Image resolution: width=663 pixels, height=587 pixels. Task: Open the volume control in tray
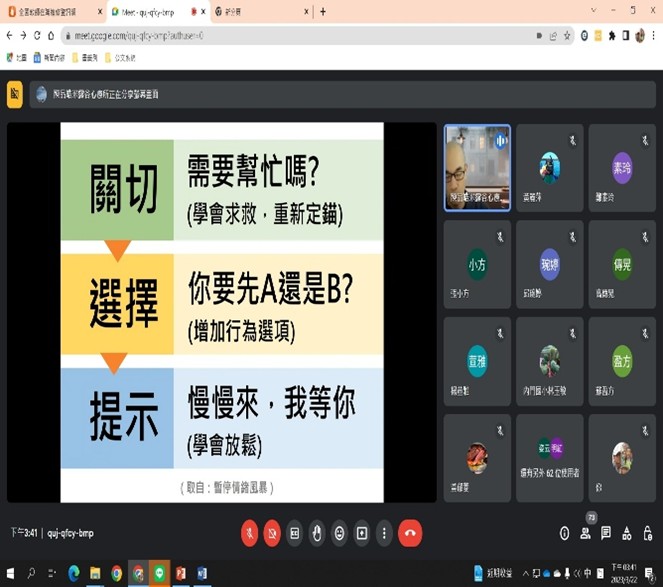[x=578, y=573]
